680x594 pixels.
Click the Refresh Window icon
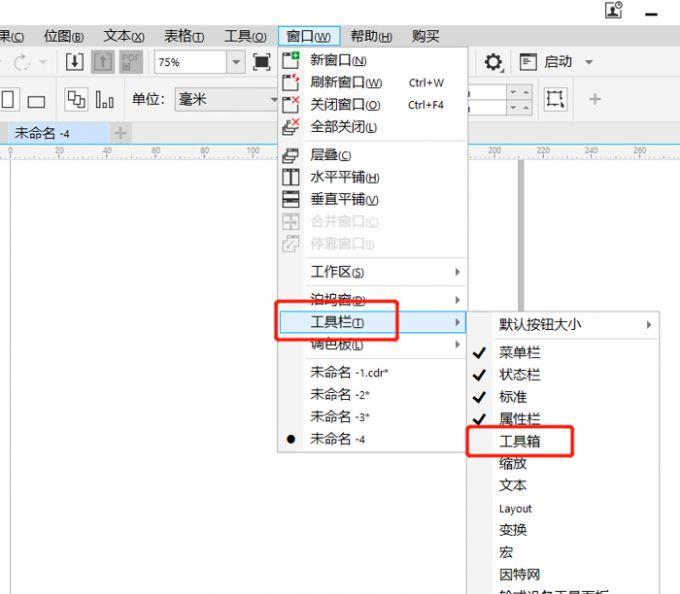coord(291,82)
